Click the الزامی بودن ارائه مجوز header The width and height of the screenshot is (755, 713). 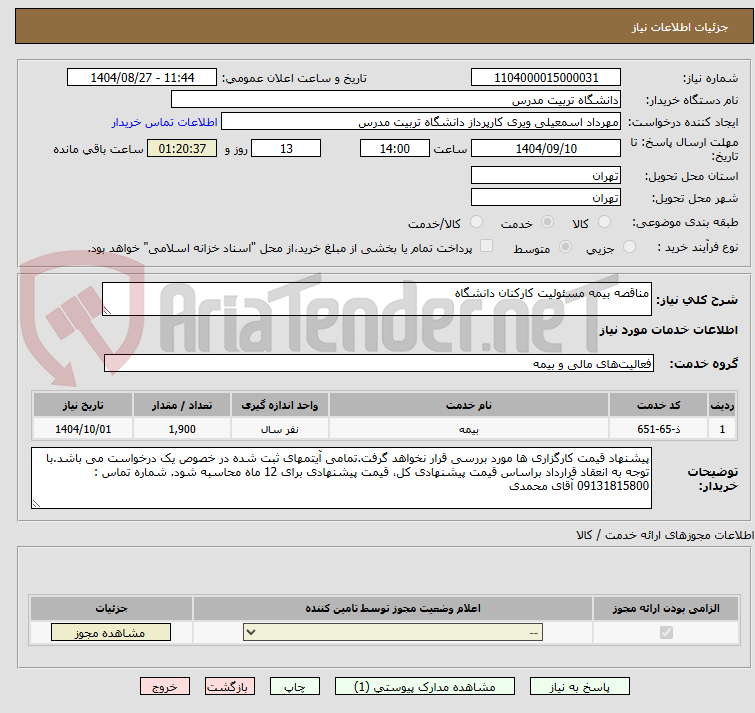click(x=666, y=609)
